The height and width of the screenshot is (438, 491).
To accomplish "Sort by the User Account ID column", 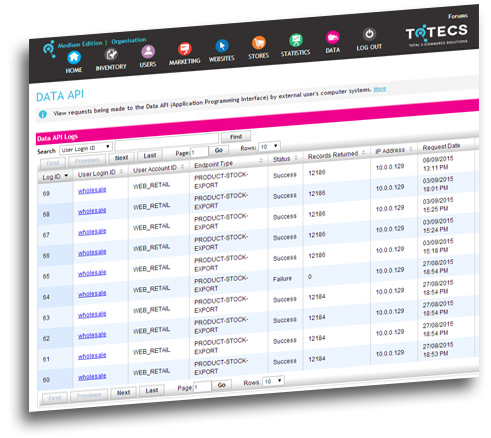I will (158, 168).
